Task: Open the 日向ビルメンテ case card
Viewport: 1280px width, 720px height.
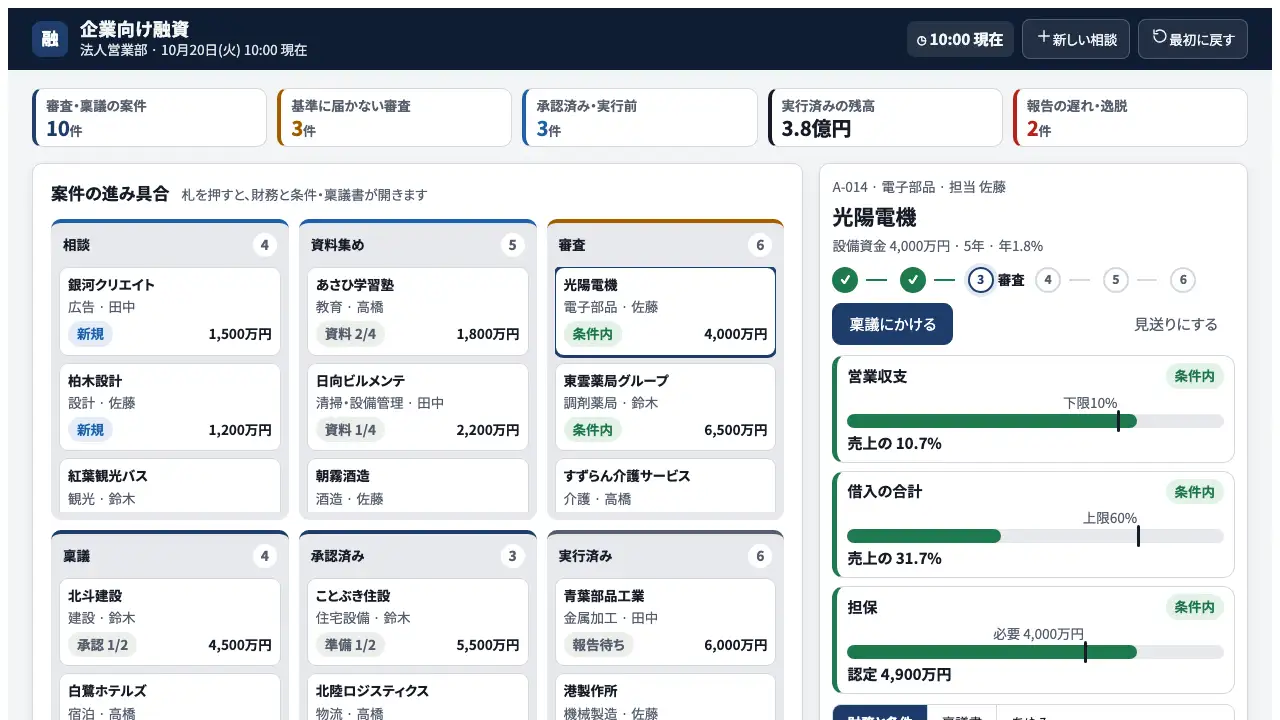Action: pos(418,407)
